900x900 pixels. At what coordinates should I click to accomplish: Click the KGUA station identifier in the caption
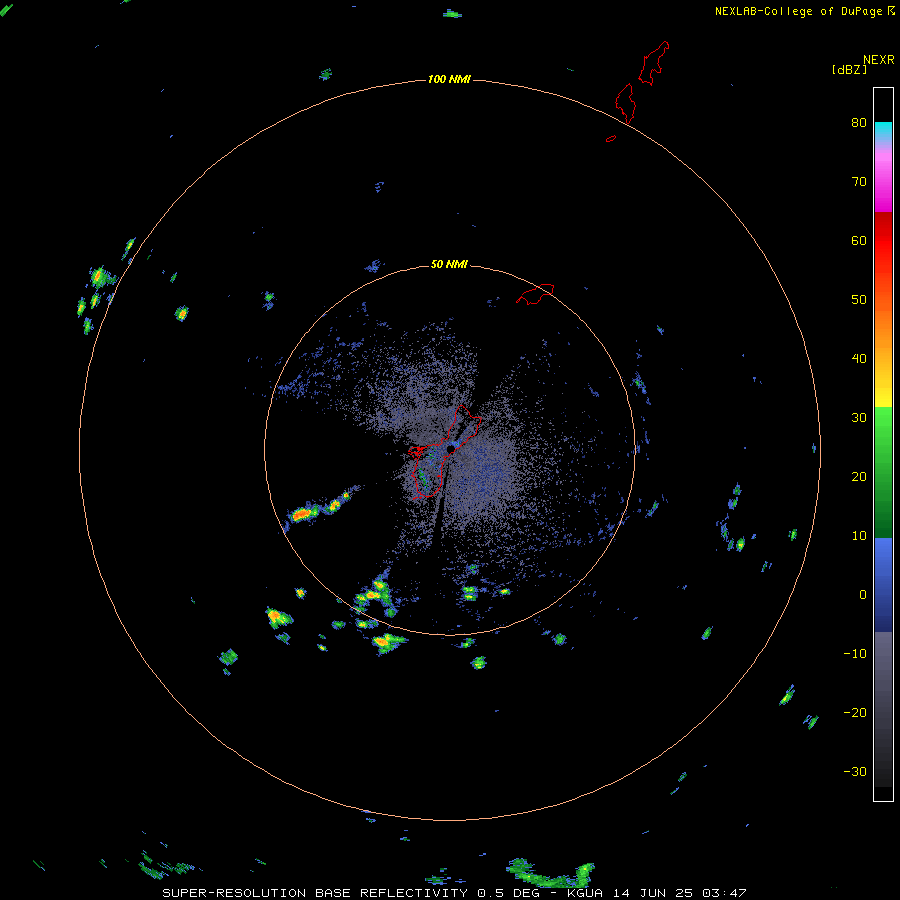tap(584, 893)
